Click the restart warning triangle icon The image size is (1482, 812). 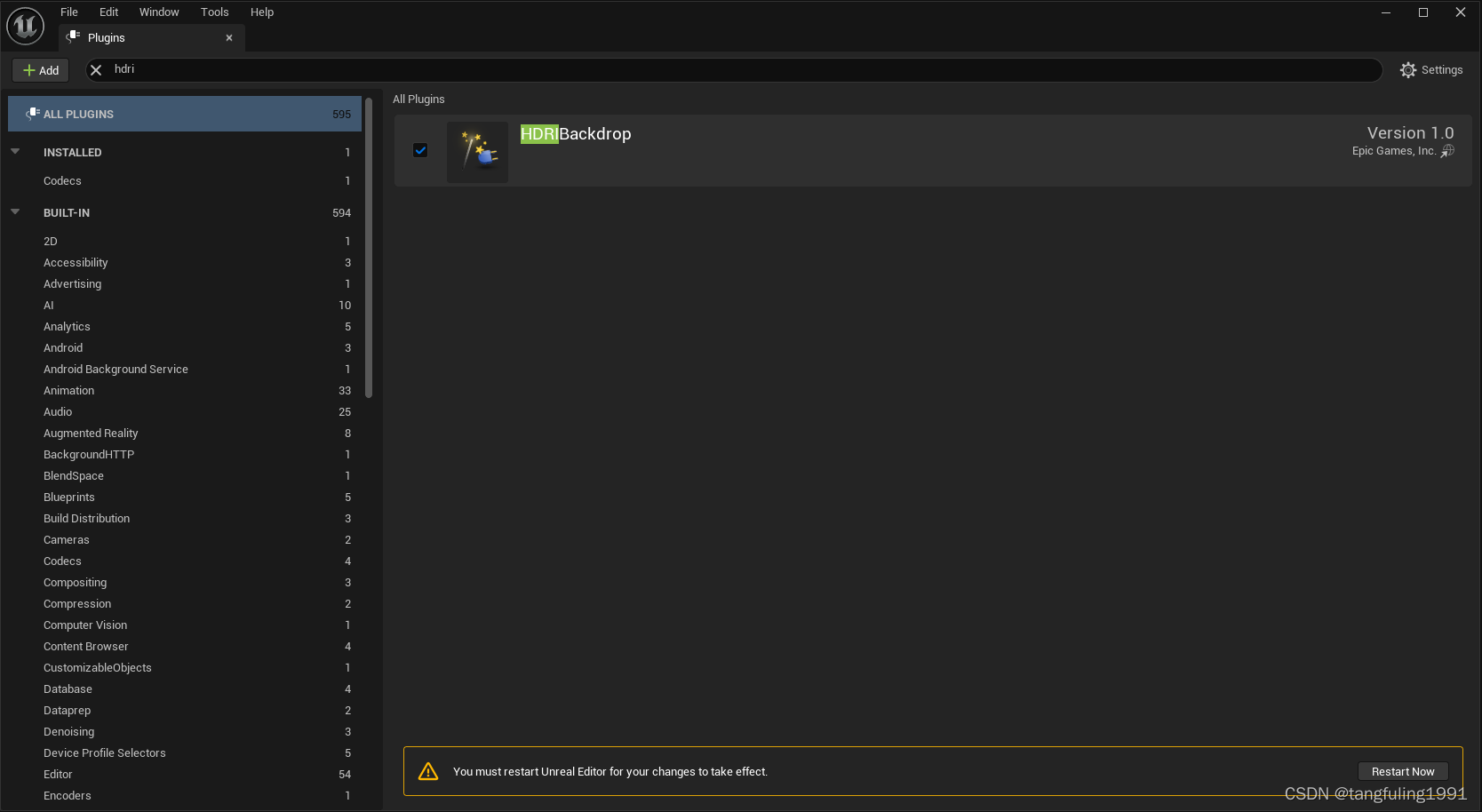point(428,771)
